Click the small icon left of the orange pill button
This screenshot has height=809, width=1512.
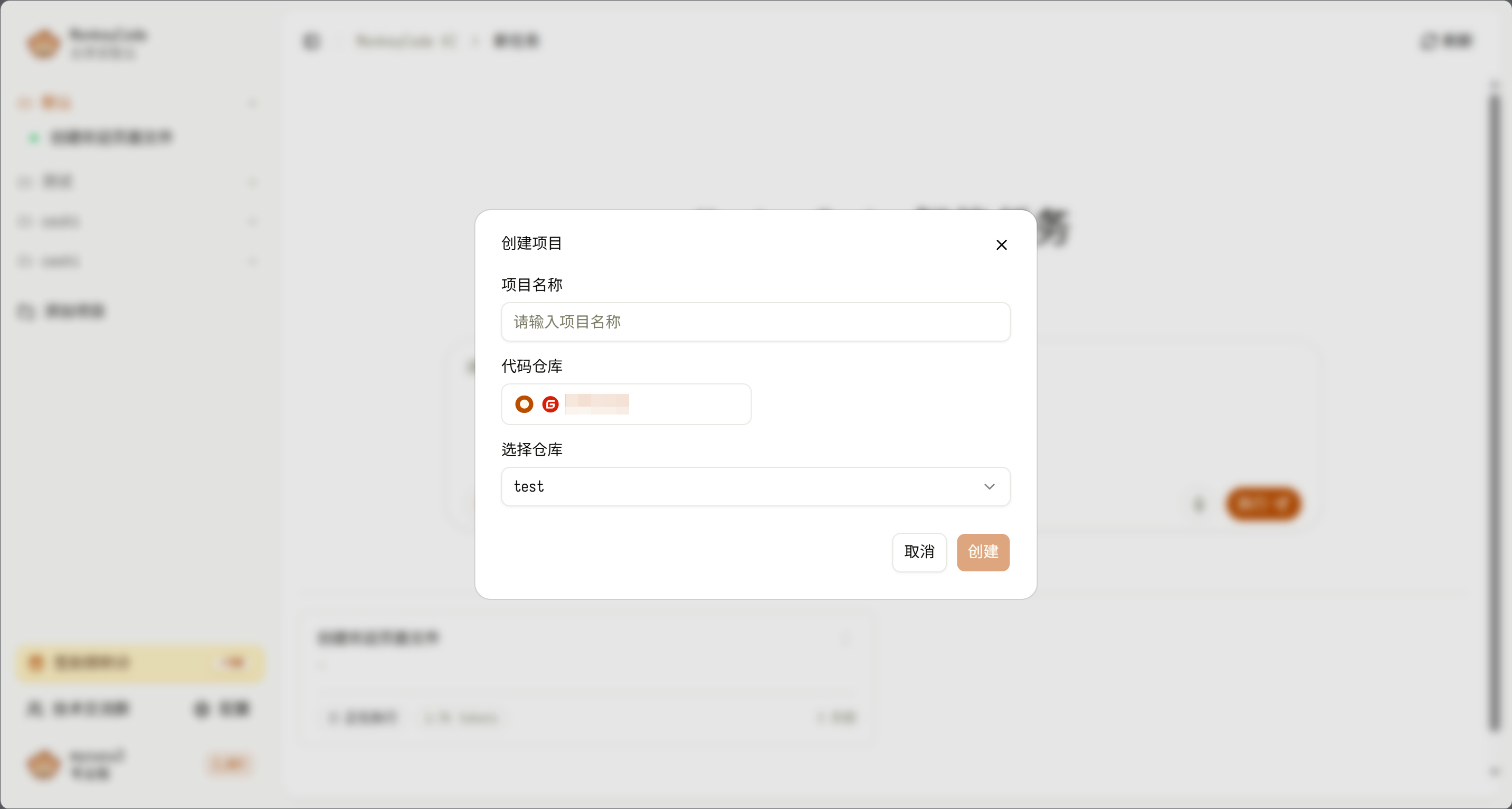(1199, 504)
